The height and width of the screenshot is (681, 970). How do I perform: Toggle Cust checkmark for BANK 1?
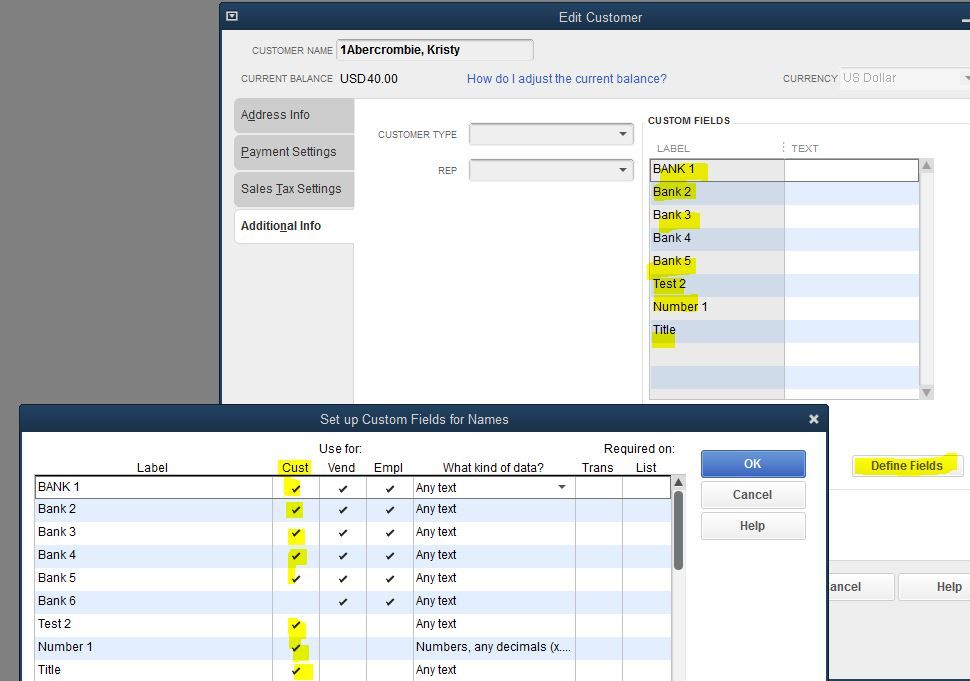[296, 488]
